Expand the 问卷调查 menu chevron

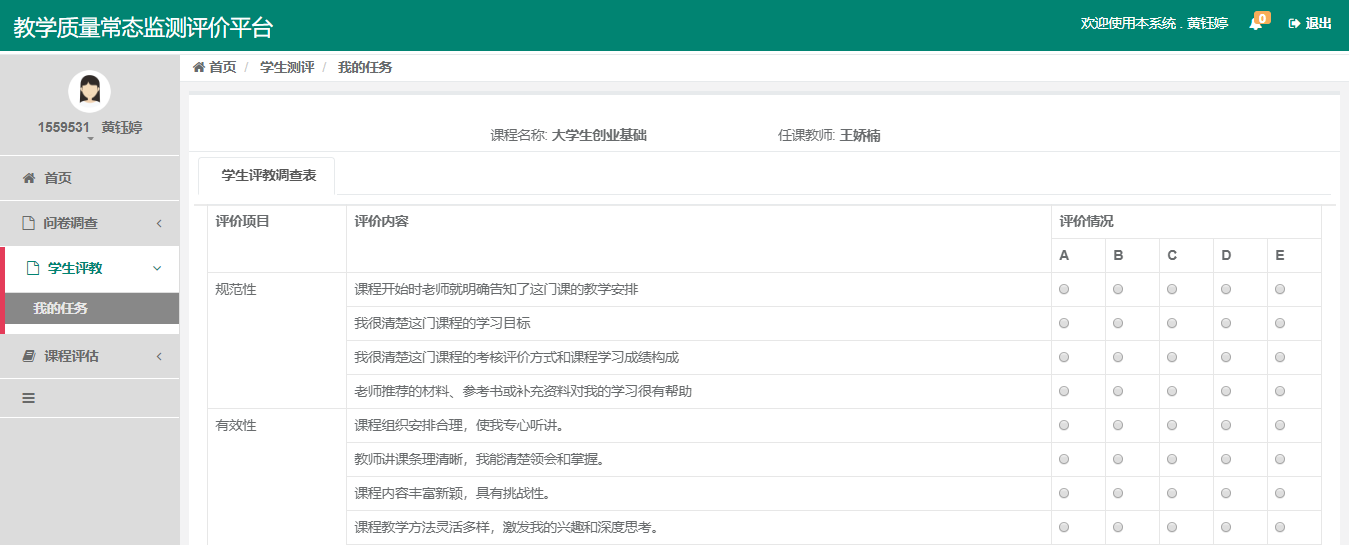tap(159, 223)
